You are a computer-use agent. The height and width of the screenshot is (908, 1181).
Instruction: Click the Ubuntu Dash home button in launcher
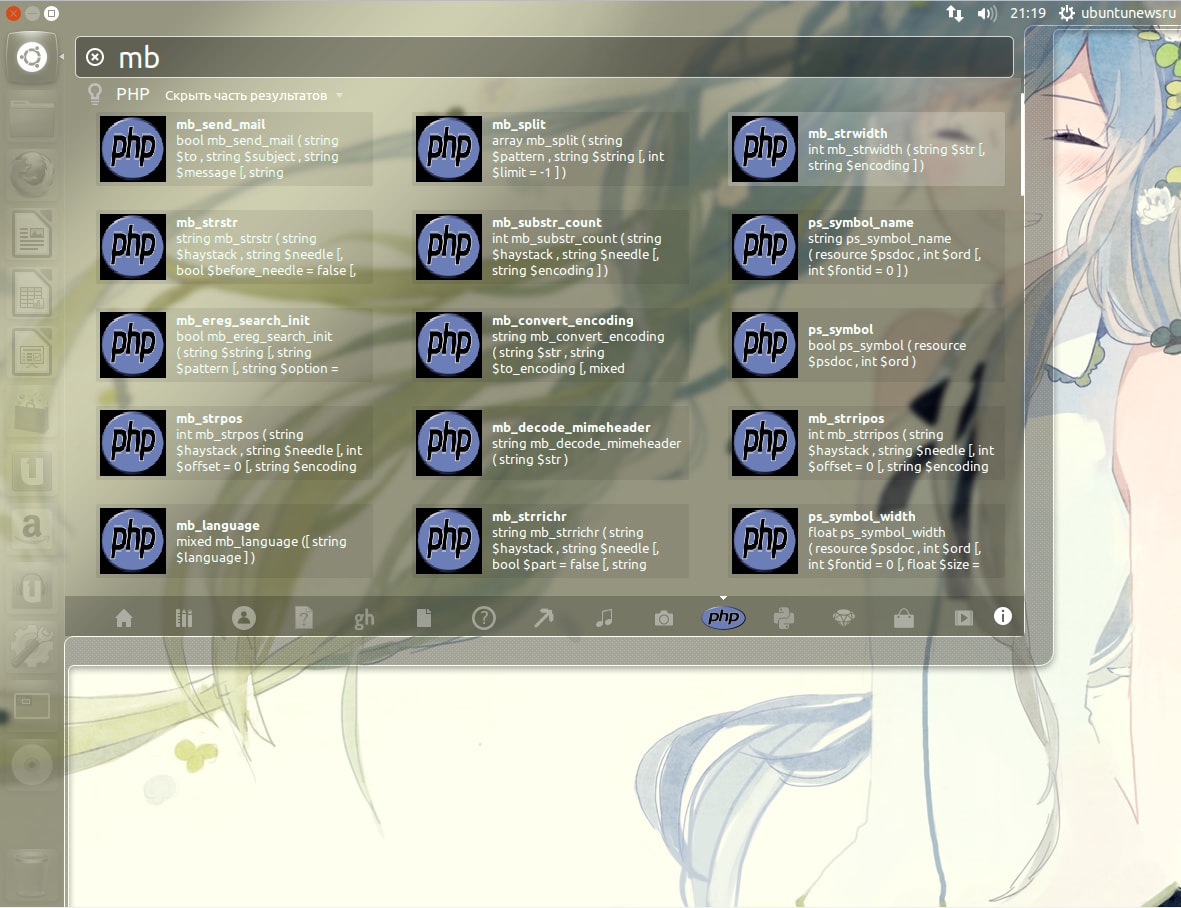[x=32, y=58]
